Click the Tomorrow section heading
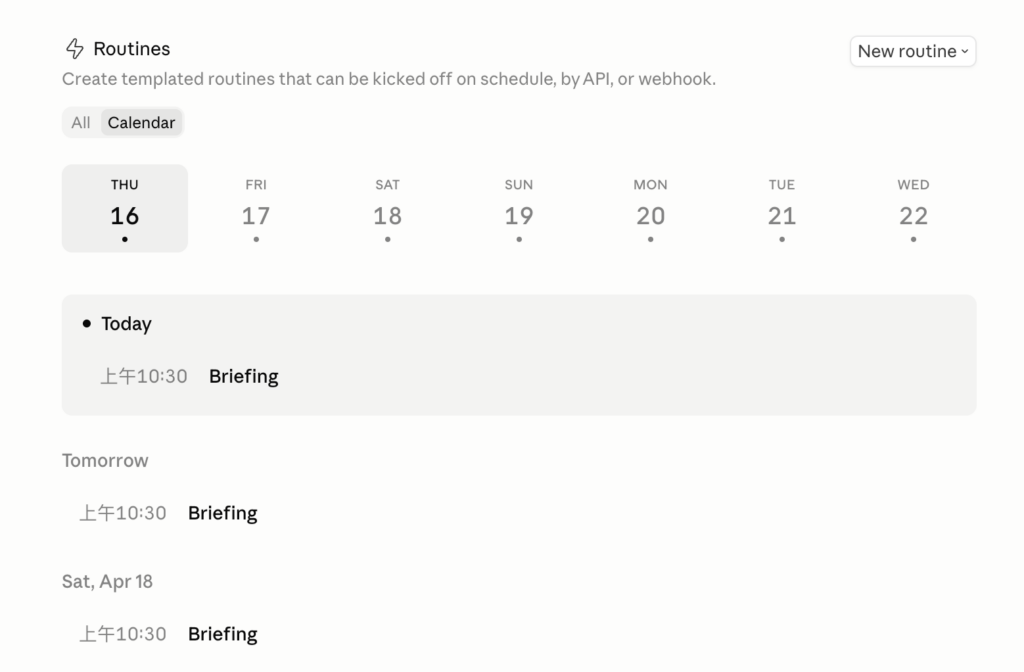1024x672 pixels. point(105,461)
